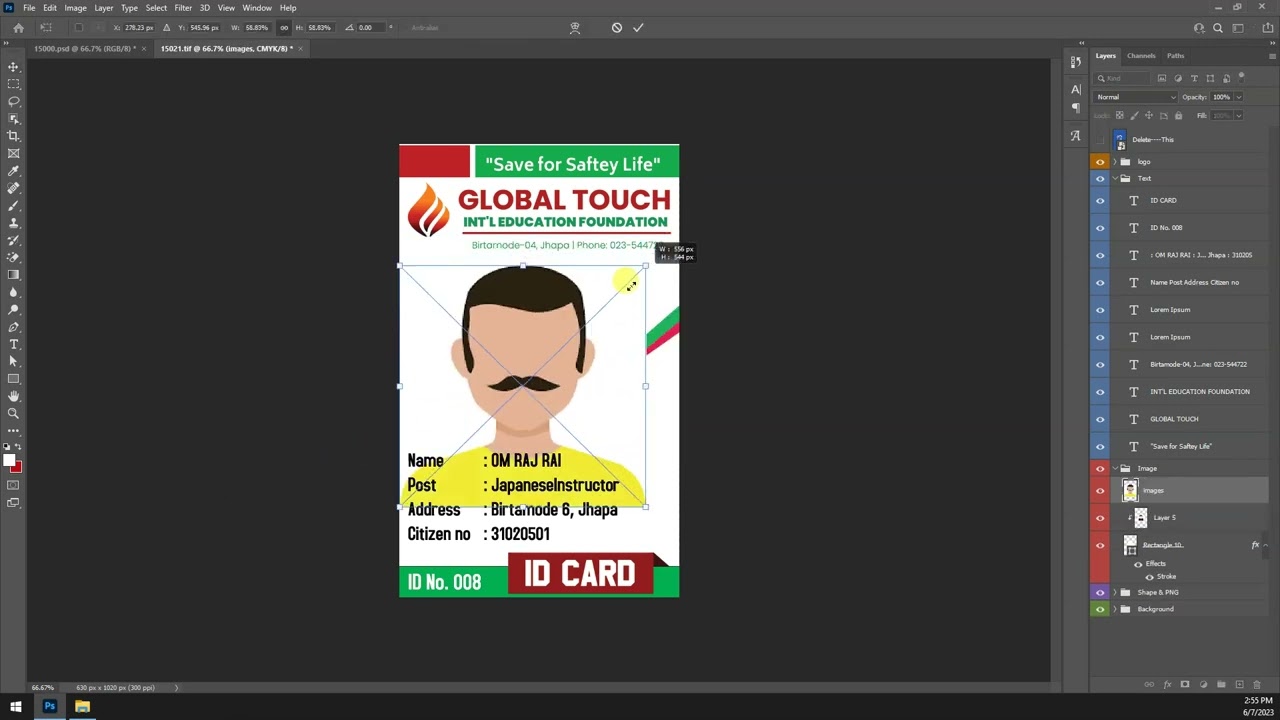The width and height of the screenshot is (1280, 720).
Task: Cancel the transform in options bar
Action: click(617, 28)
